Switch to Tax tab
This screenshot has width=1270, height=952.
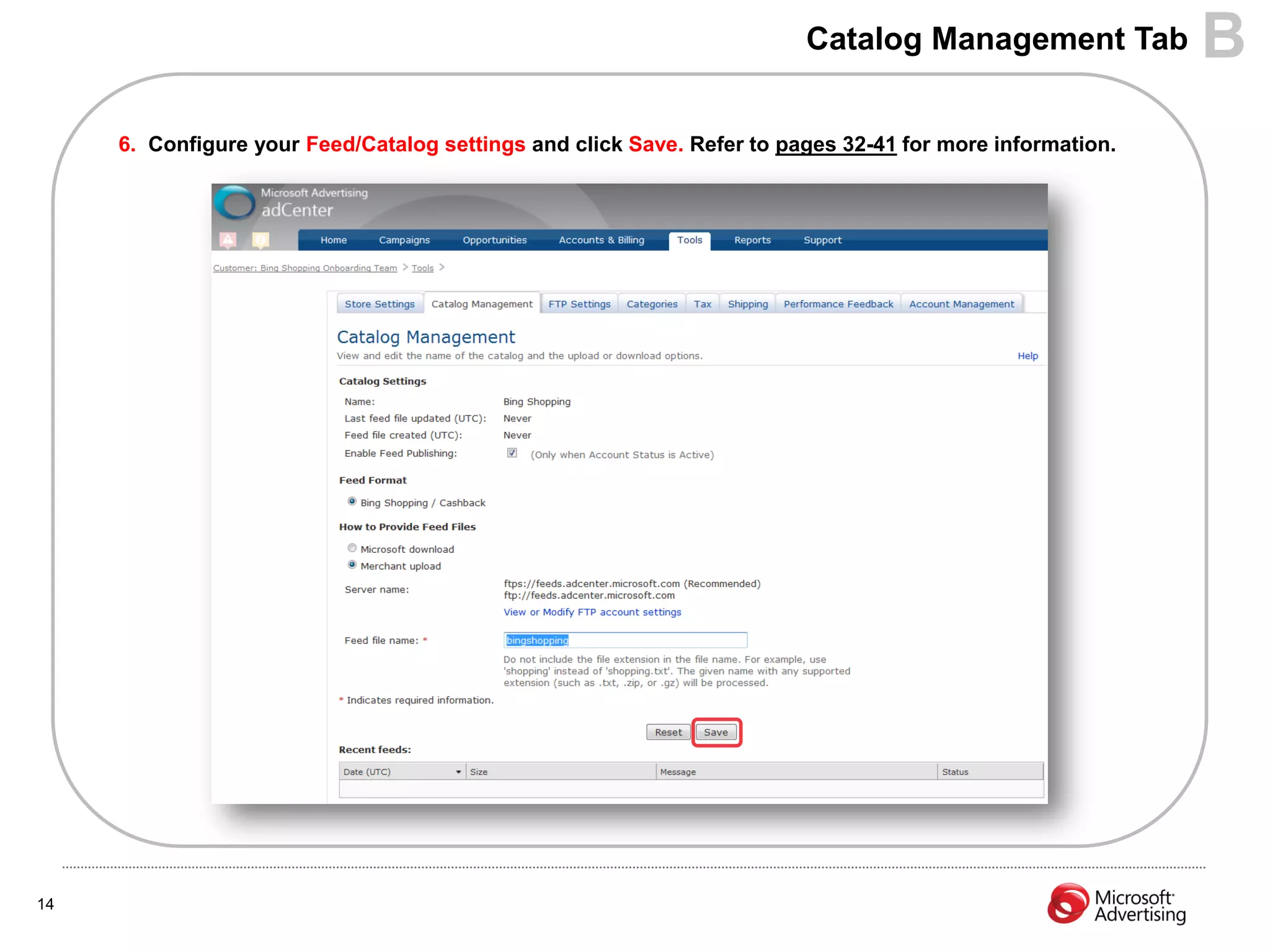pyautogui.click(x=703, y=304)
